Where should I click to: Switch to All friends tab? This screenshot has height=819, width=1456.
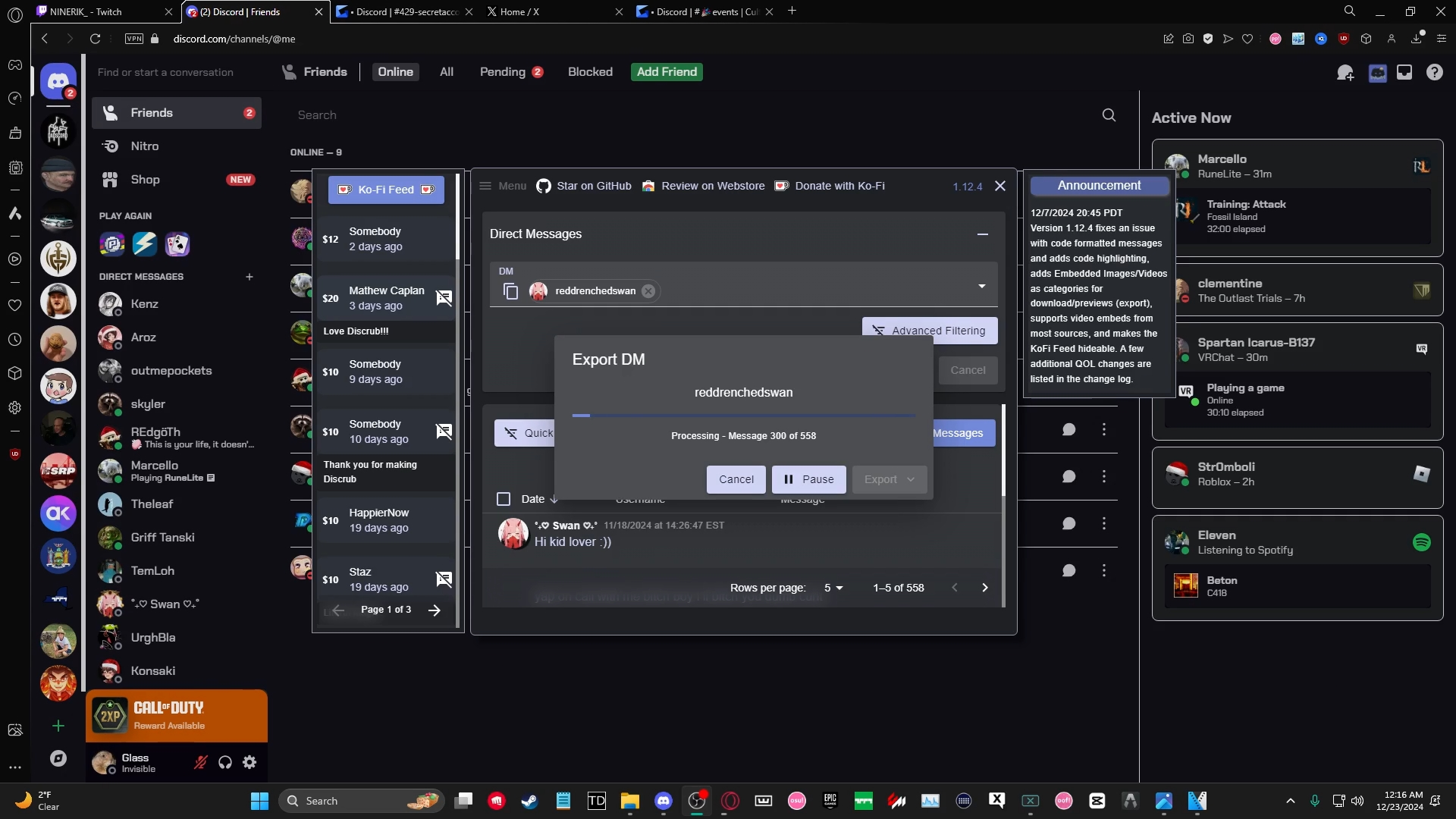click(447, 72)
